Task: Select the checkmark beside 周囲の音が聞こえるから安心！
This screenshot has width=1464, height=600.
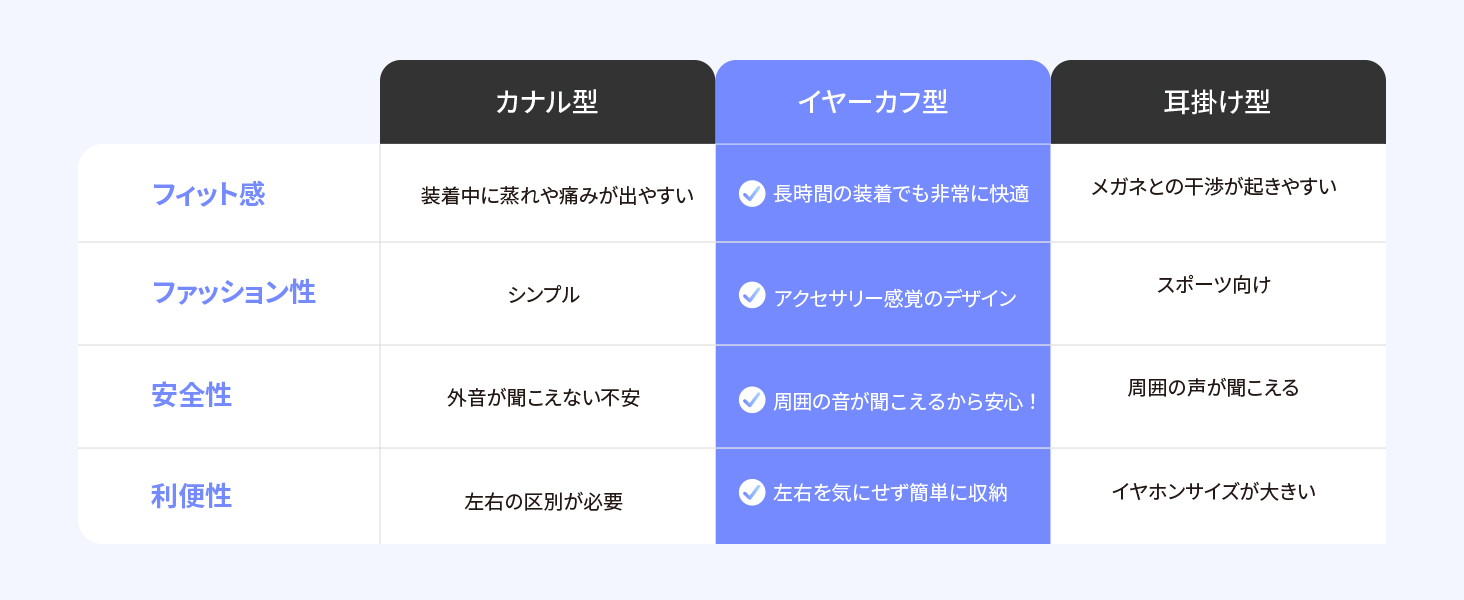Action: (752, 399)
